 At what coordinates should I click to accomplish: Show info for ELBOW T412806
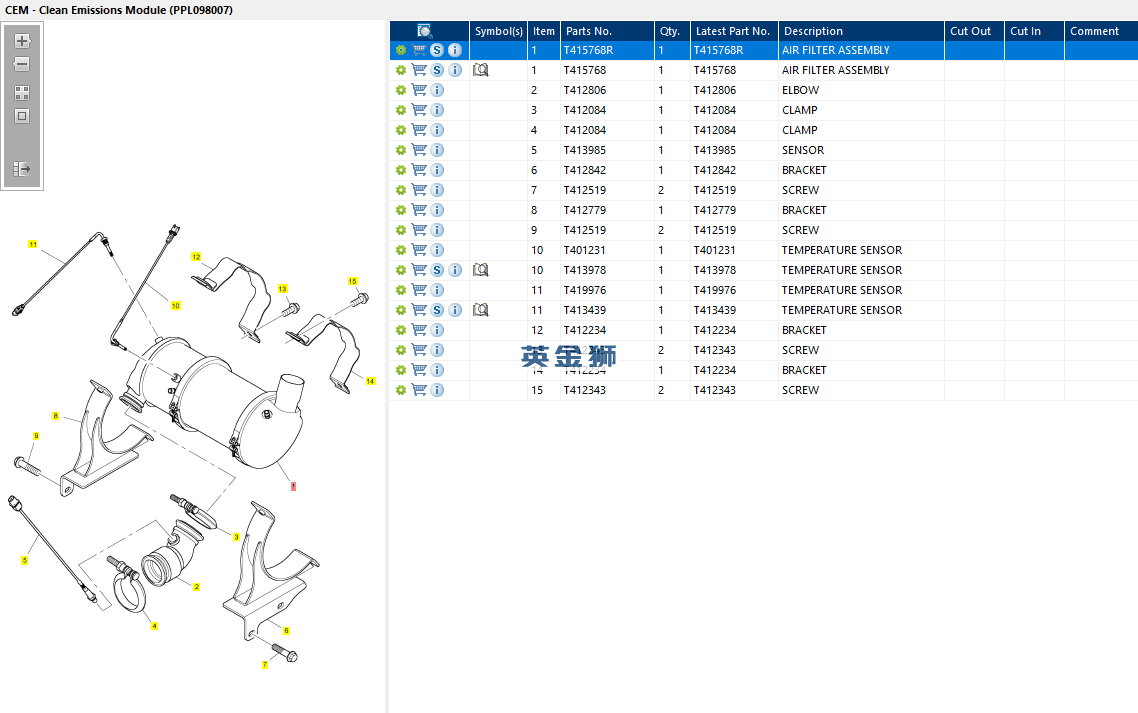(x=437, y=90)
